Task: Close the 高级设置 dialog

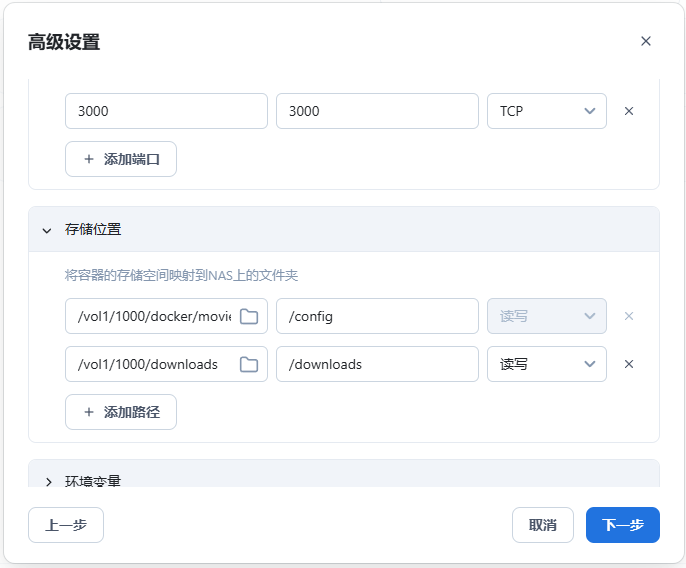Action: [645, 41]
